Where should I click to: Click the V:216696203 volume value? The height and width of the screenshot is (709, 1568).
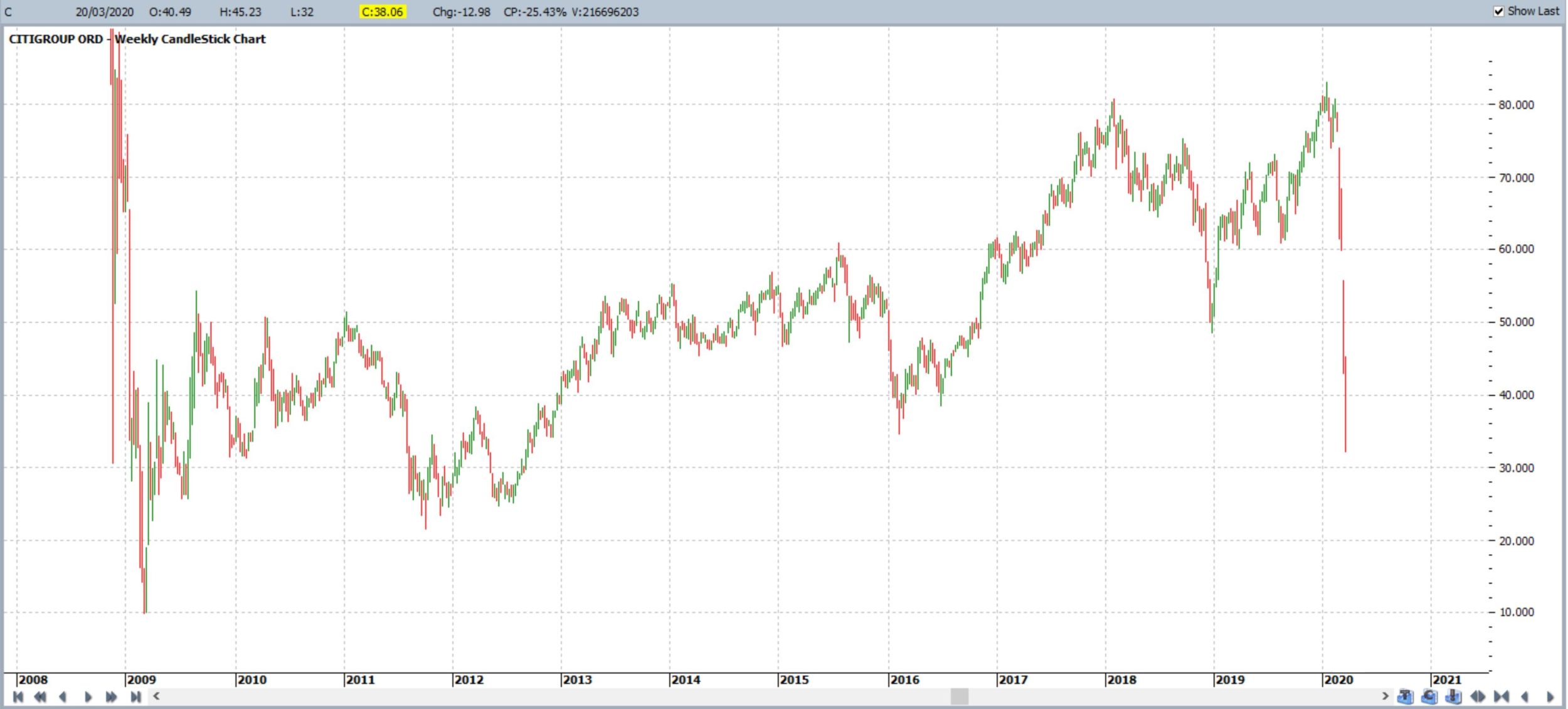click(x=605, y=12)
